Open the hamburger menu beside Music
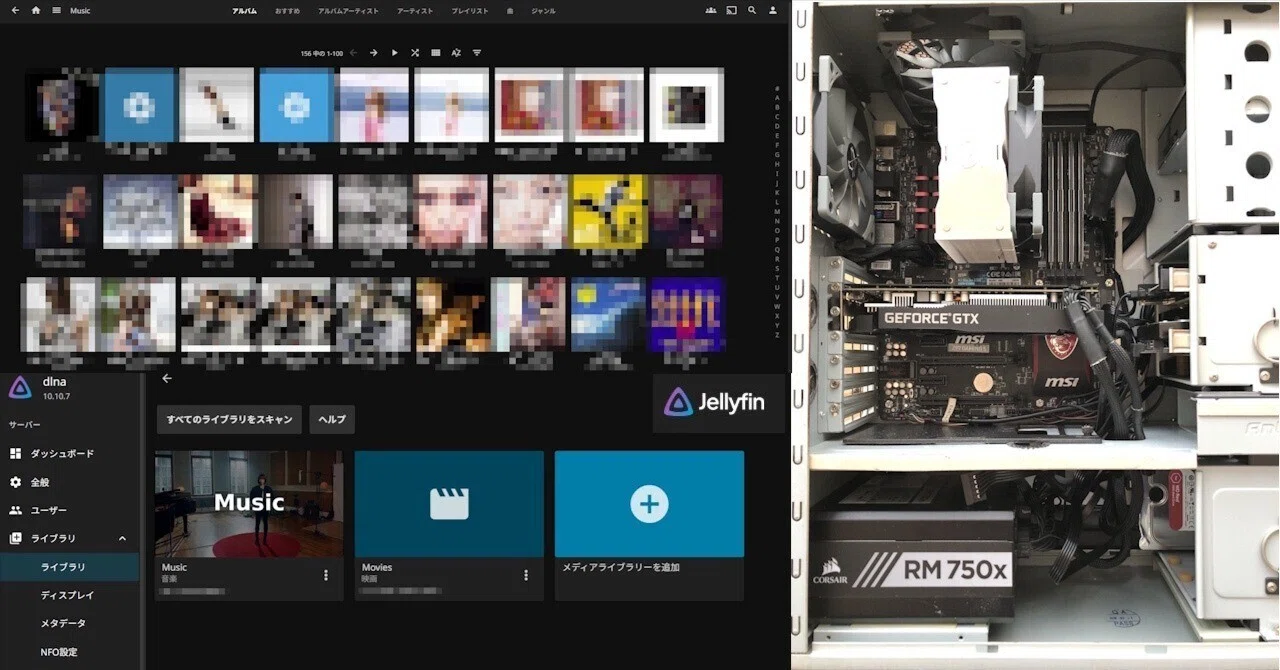This screenshot has height=670, width=1280. [x=57, y=10]
